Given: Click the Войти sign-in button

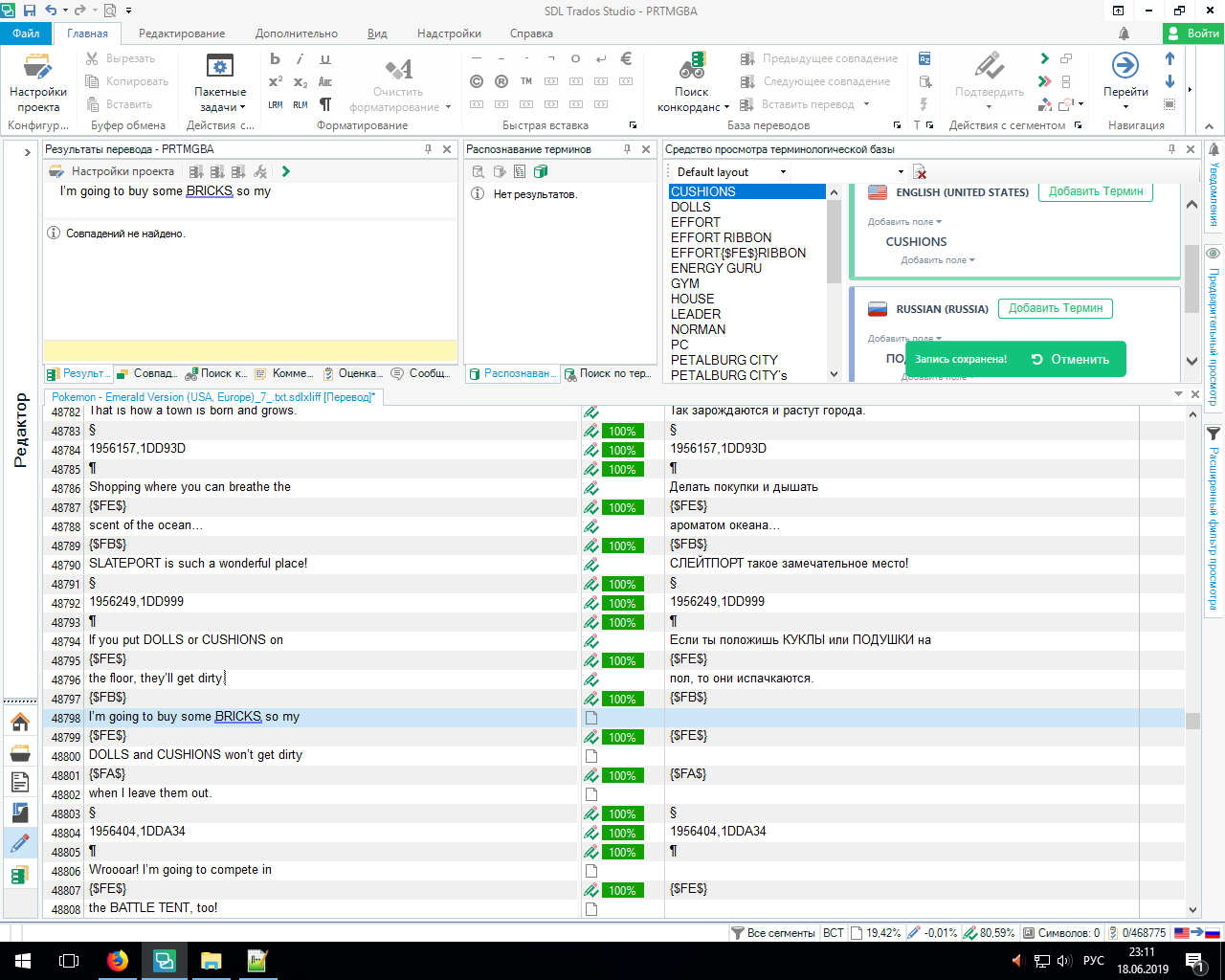Looking at the screenshot, I should [x=1193, y=33].
